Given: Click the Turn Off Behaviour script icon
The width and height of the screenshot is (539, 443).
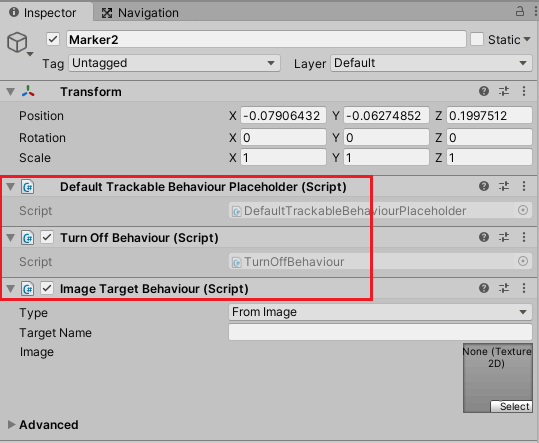Looking at the screenshot, I should coord(28,238).
